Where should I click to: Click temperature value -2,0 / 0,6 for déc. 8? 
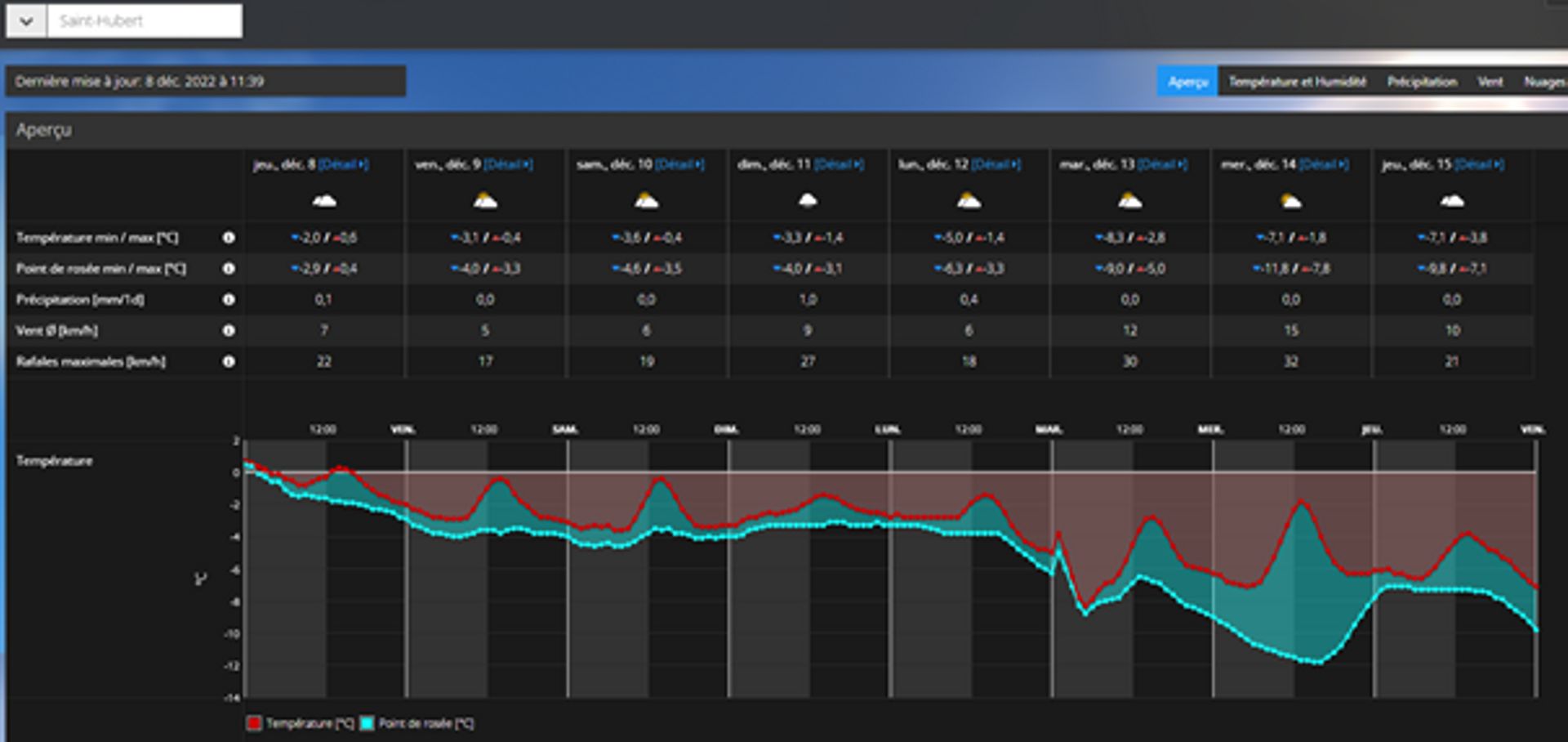coord(324,238)
